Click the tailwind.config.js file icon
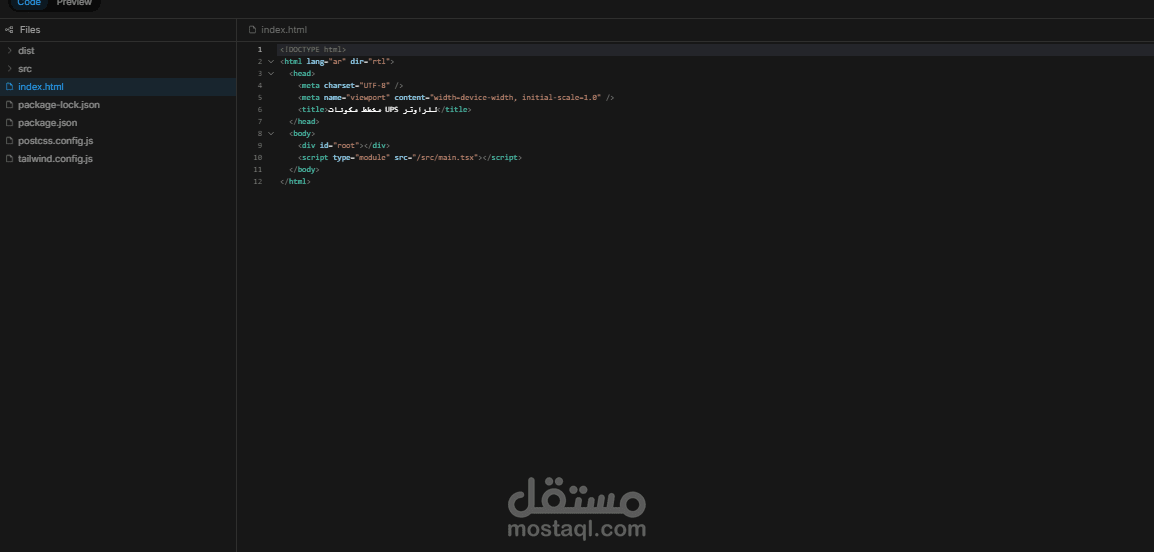This screenshot has width=1154, height=552. 10,159
